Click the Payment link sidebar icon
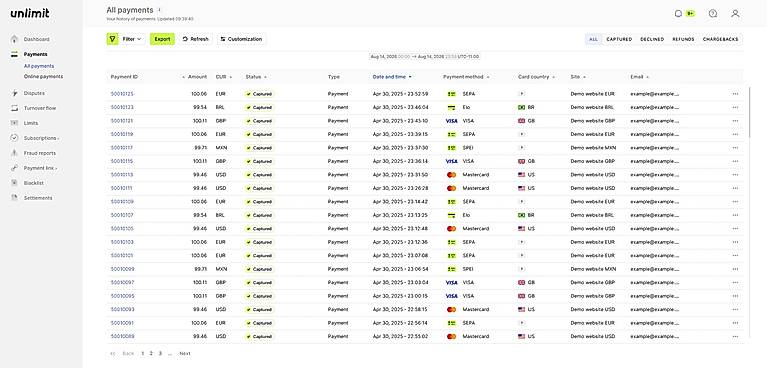Image resolution: width=767 pixels, height=368 pixels. click(14, 168)
